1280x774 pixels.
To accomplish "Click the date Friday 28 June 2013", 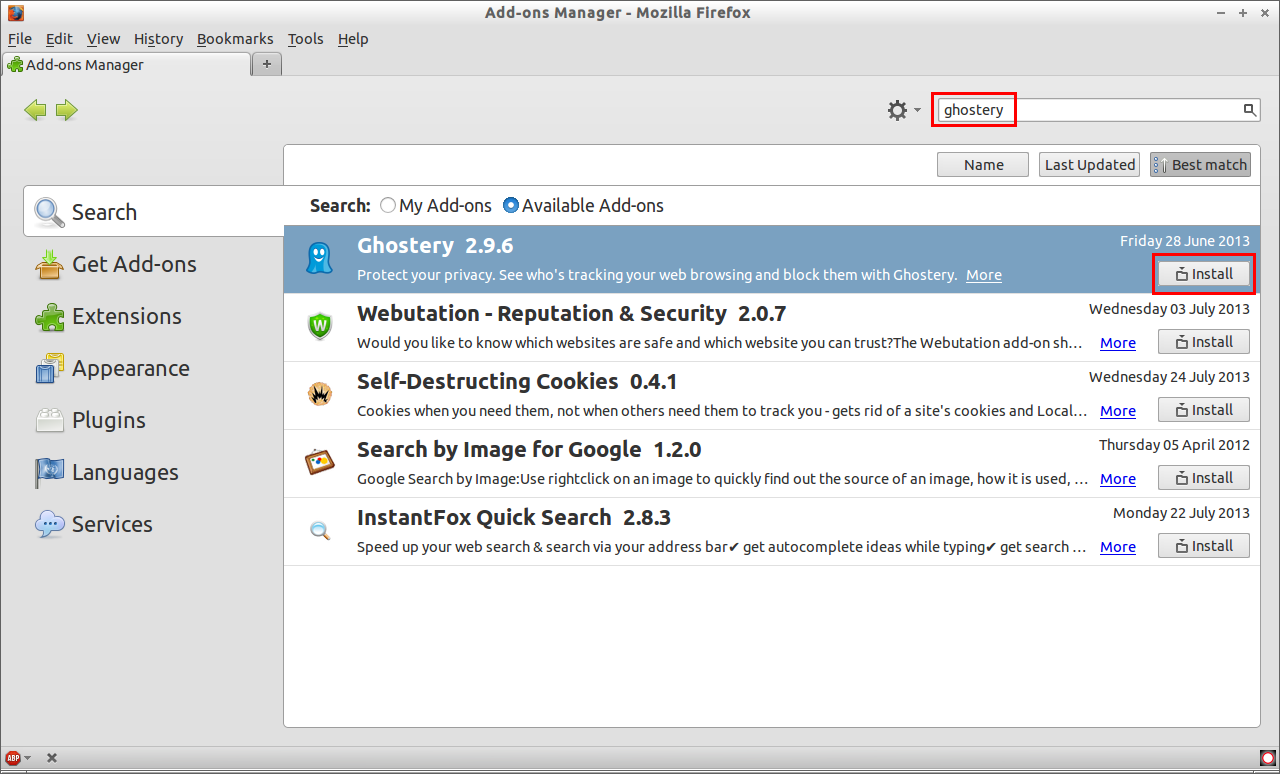I will coord(1185,241).
